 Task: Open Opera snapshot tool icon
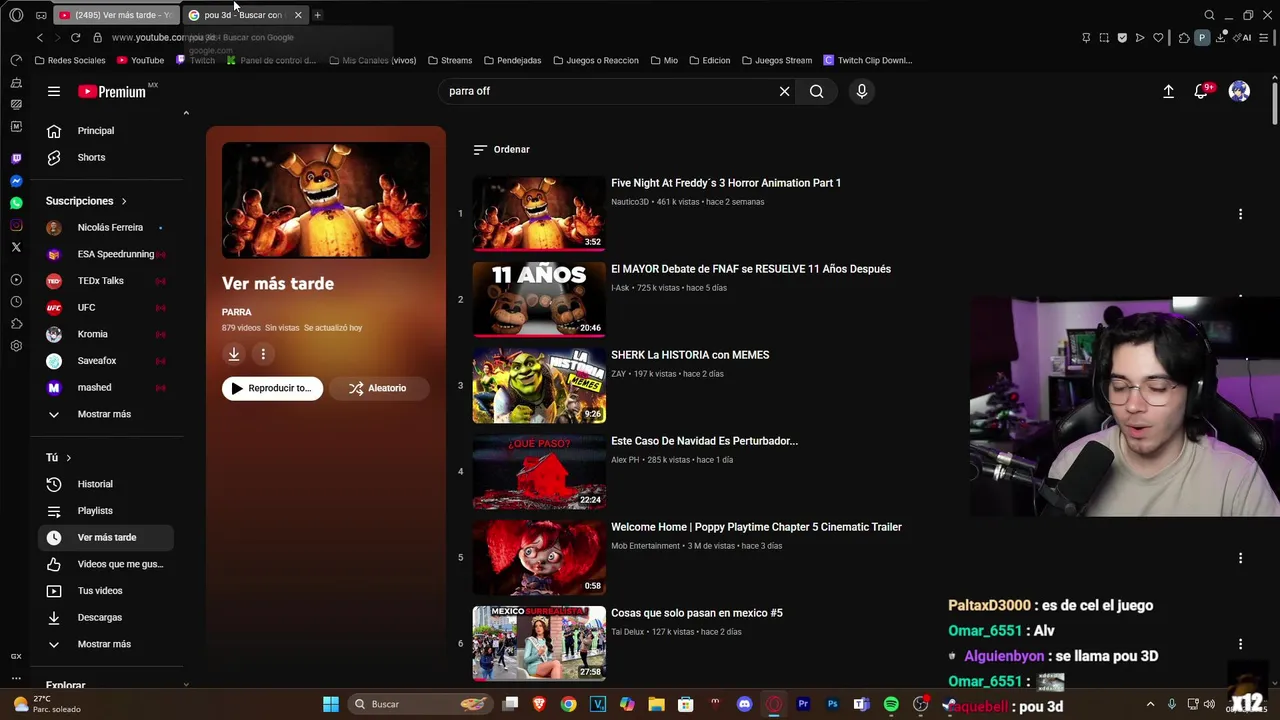click(1104, 38)
